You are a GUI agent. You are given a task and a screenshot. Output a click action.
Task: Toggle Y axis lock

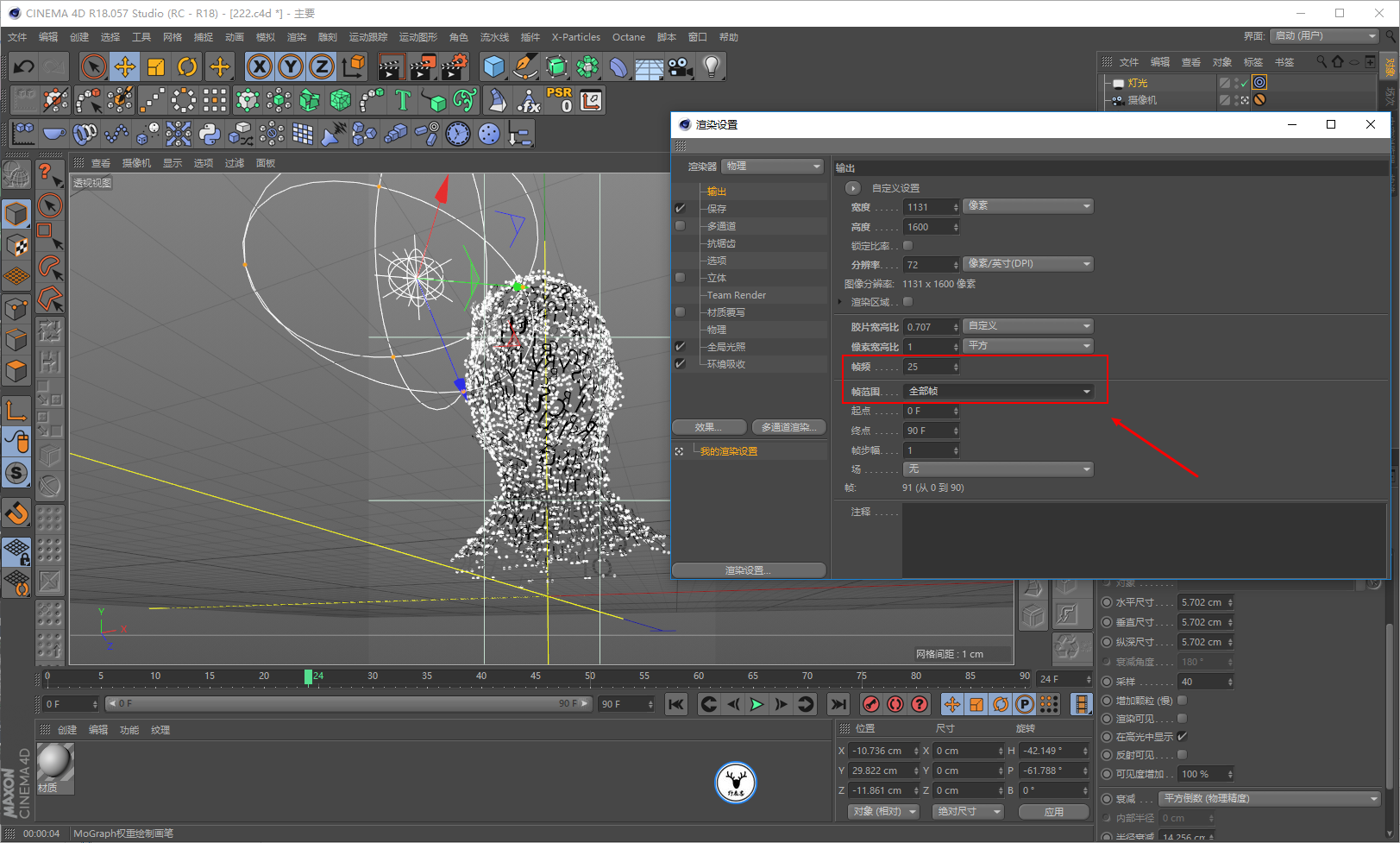point(291,66)
